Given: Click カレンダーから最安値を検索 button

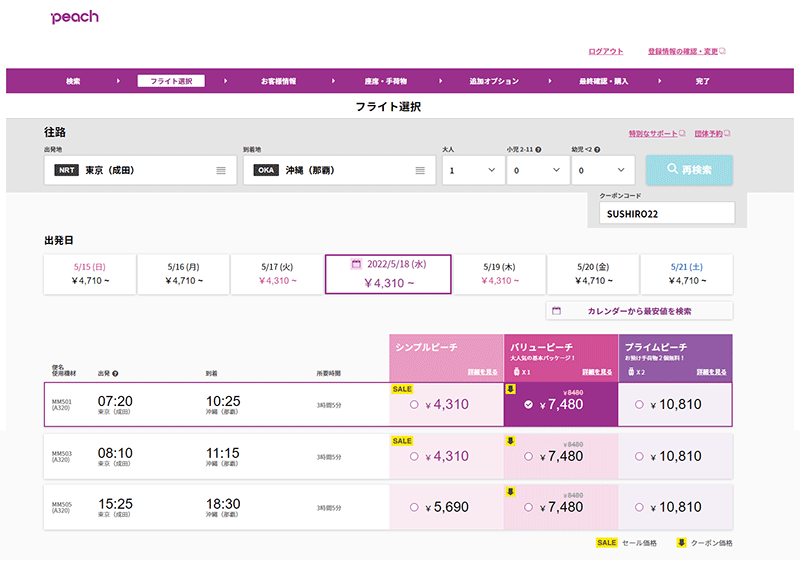Looking at the screenshot, I should pos(639,311).
